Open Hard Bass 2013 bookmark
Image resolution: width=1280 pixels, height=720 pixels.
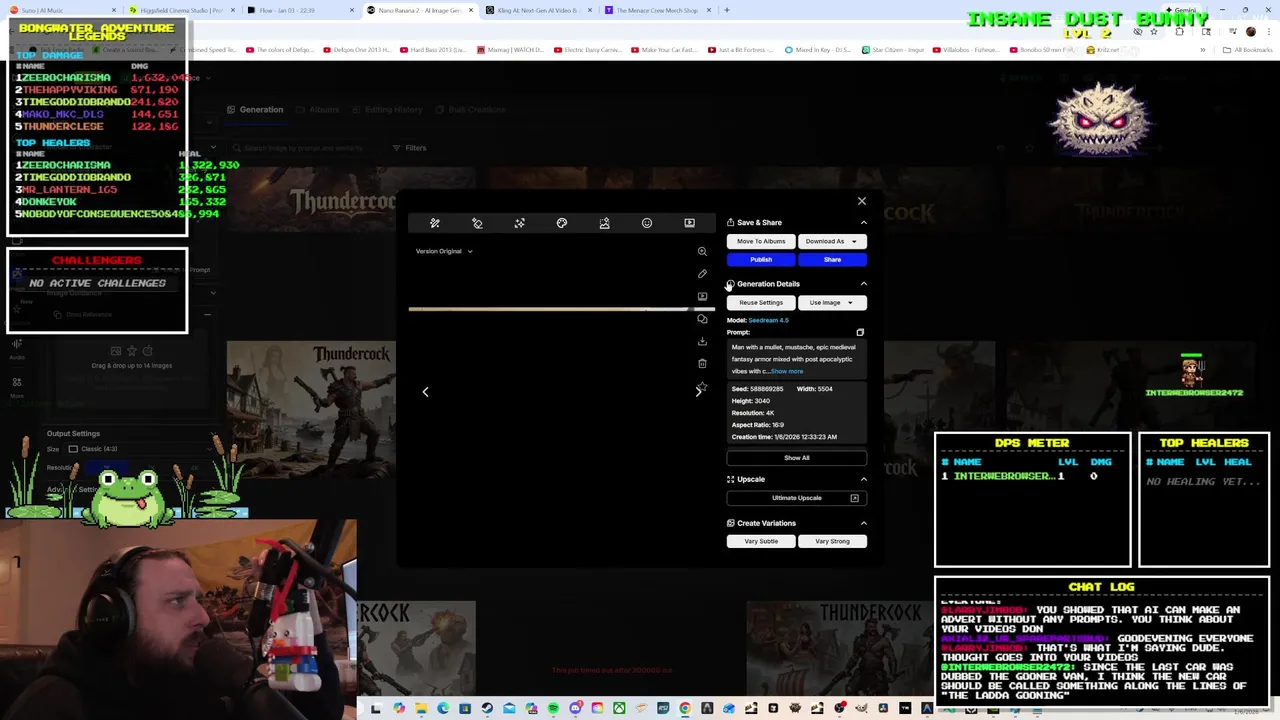pos(433,50)
